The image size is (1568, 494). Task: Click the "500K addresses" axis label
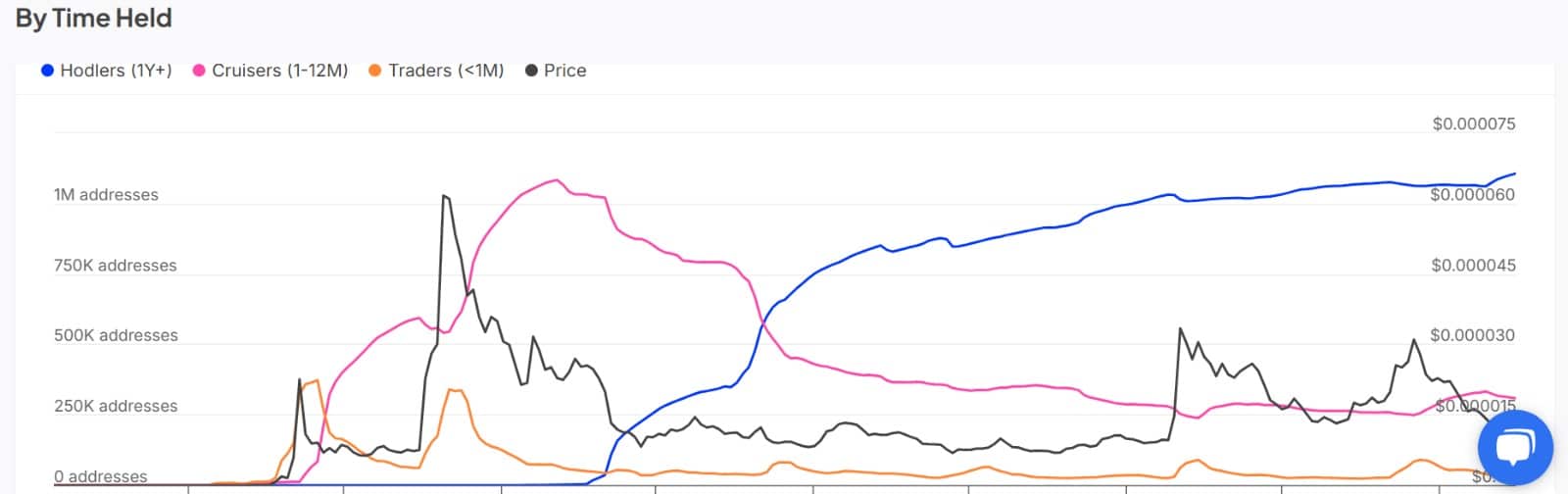(x=116, y=335)
